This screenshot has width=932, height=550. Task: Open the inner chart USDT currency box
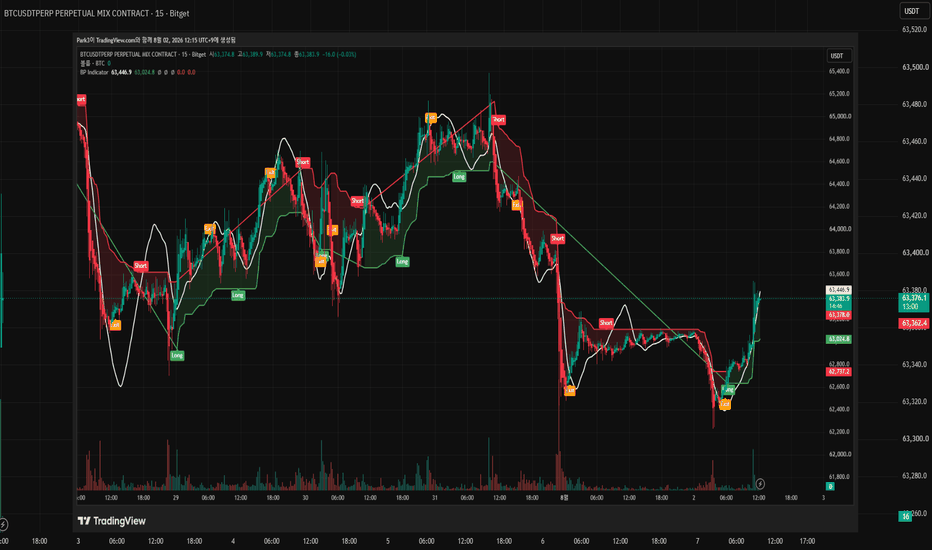pos(839,56)
